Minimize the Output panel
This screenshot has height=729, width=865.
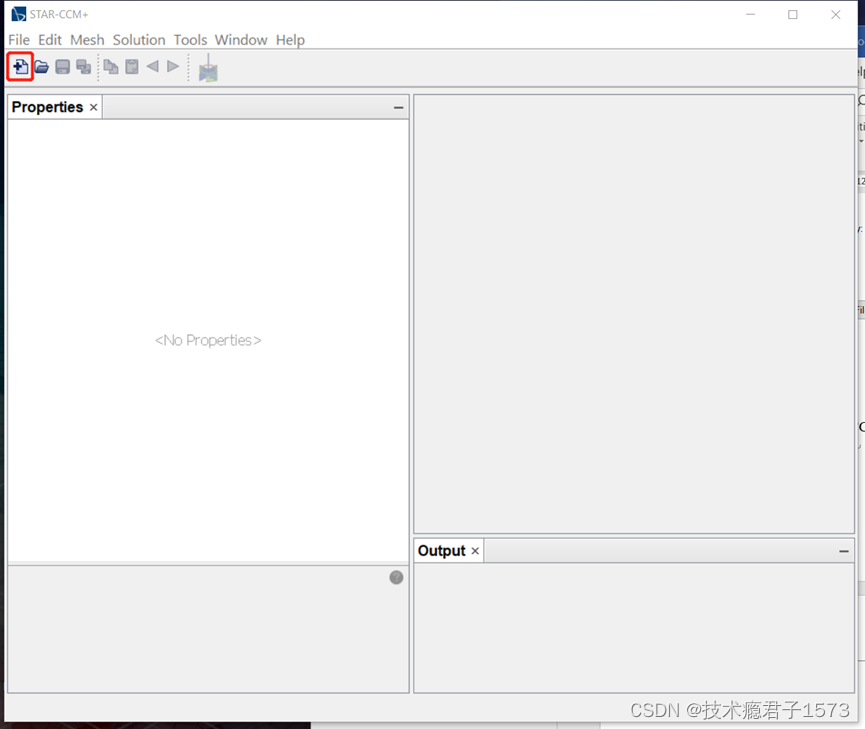[843, 551]
